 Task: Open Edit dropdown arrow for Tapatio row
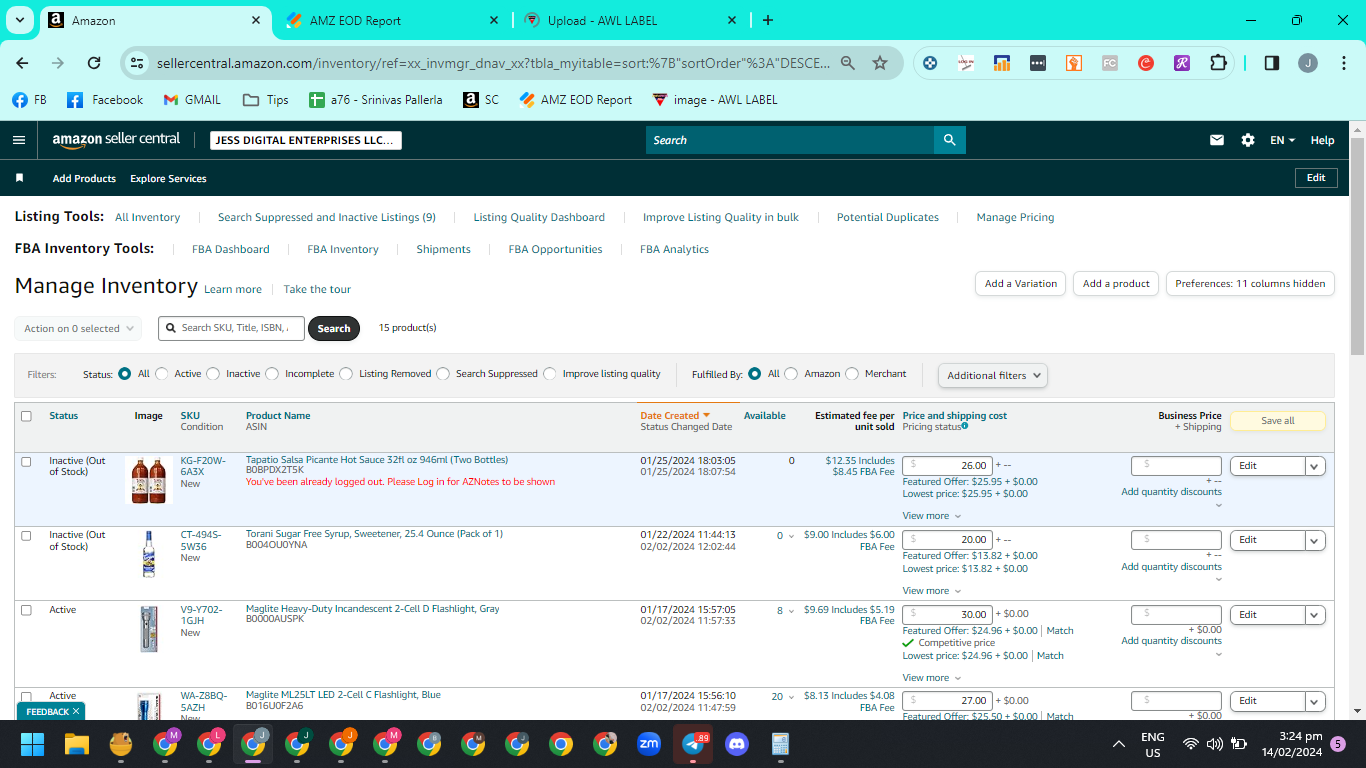[1315, 466]
